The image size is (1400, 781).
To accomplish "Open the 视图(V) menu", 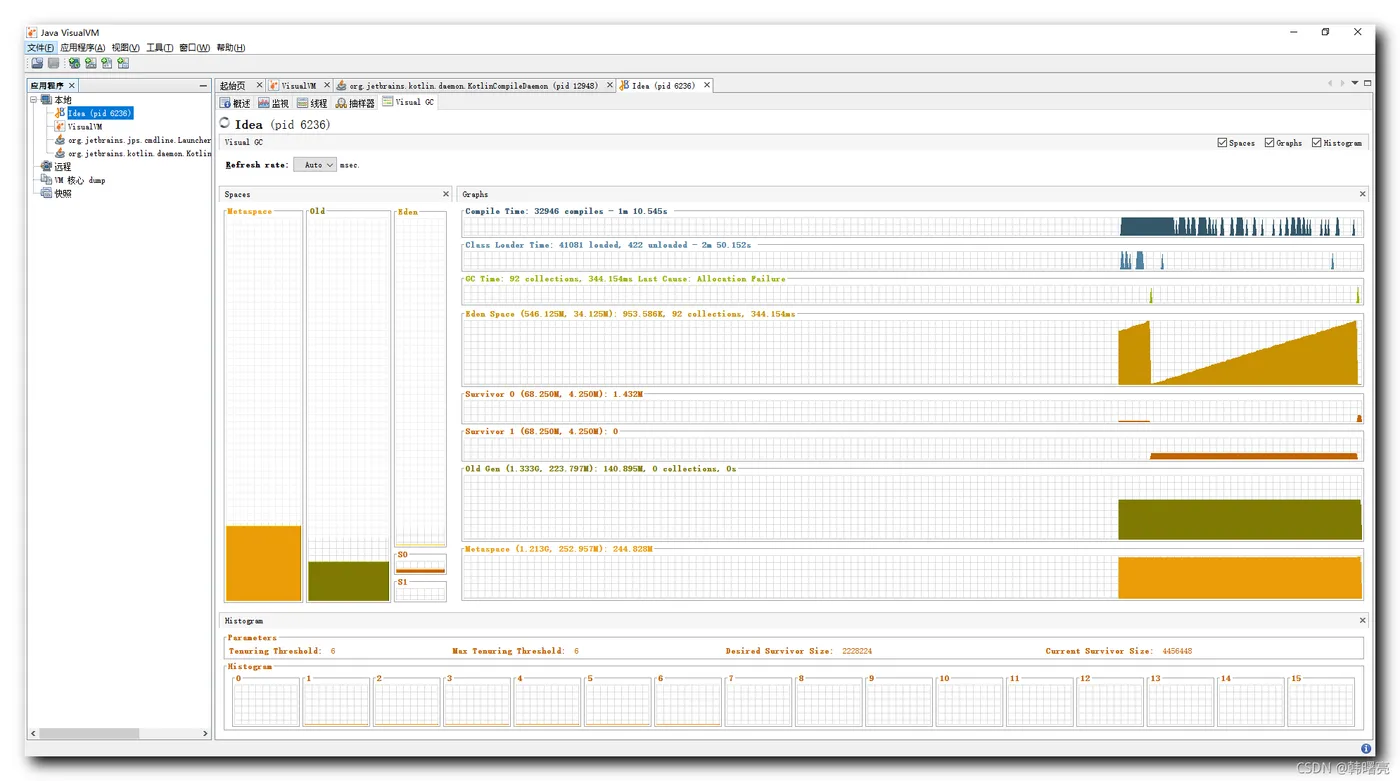I will point(126,48).
